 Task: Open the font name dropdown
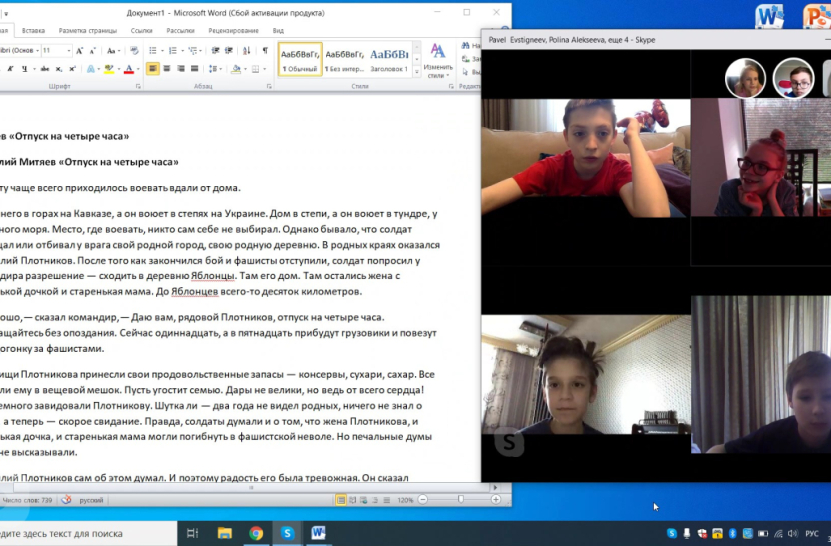click(x=38, y=51)
